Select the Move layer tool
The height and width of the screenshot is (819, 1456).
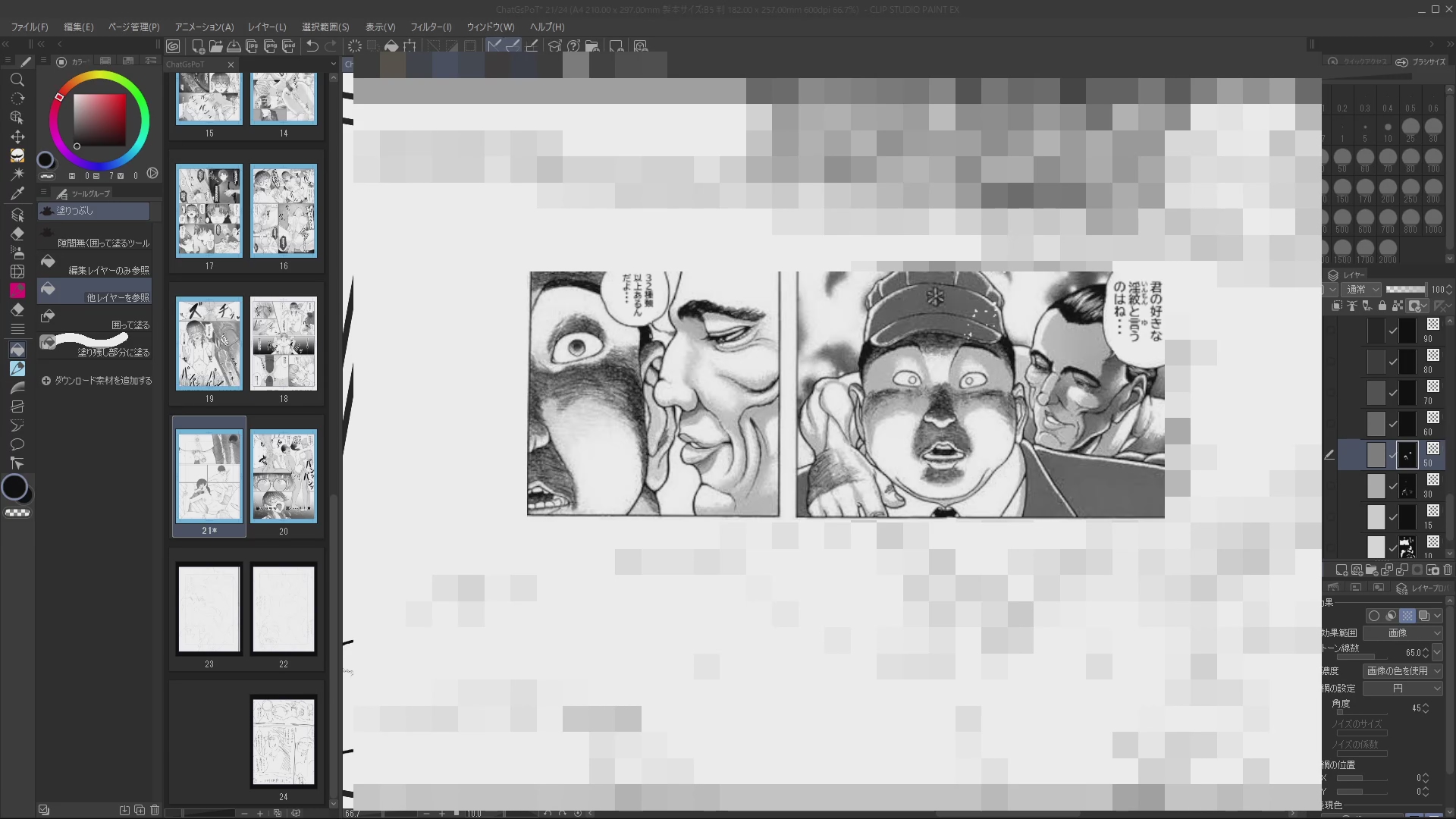[17, 136]
